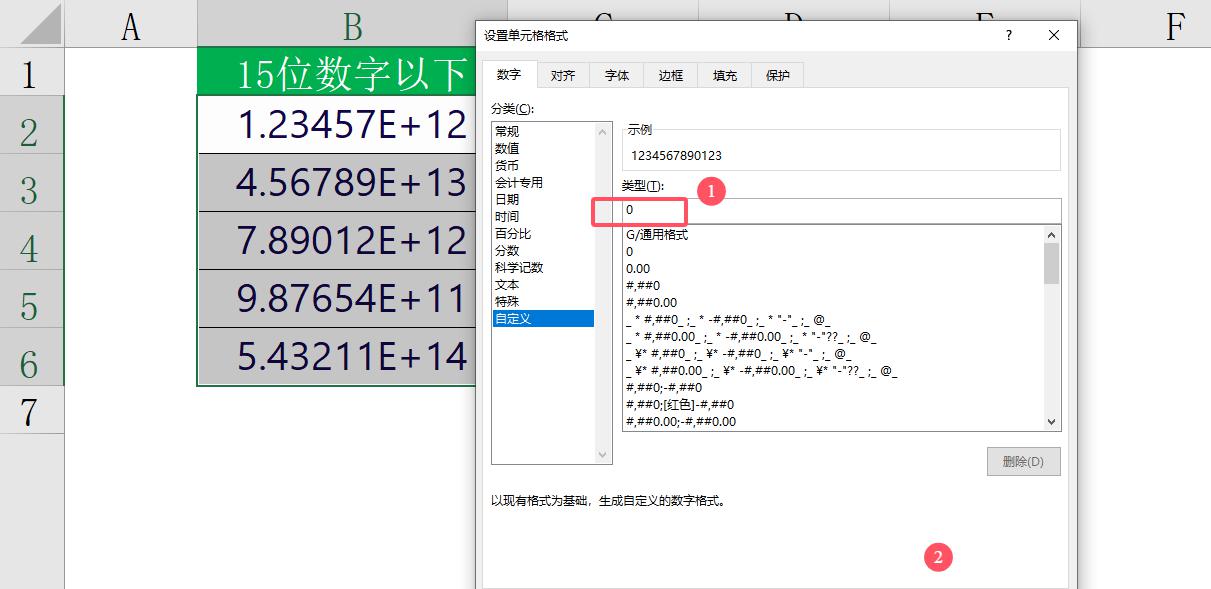Select 日期 category
1211x589 pixels.
[543, 200]
